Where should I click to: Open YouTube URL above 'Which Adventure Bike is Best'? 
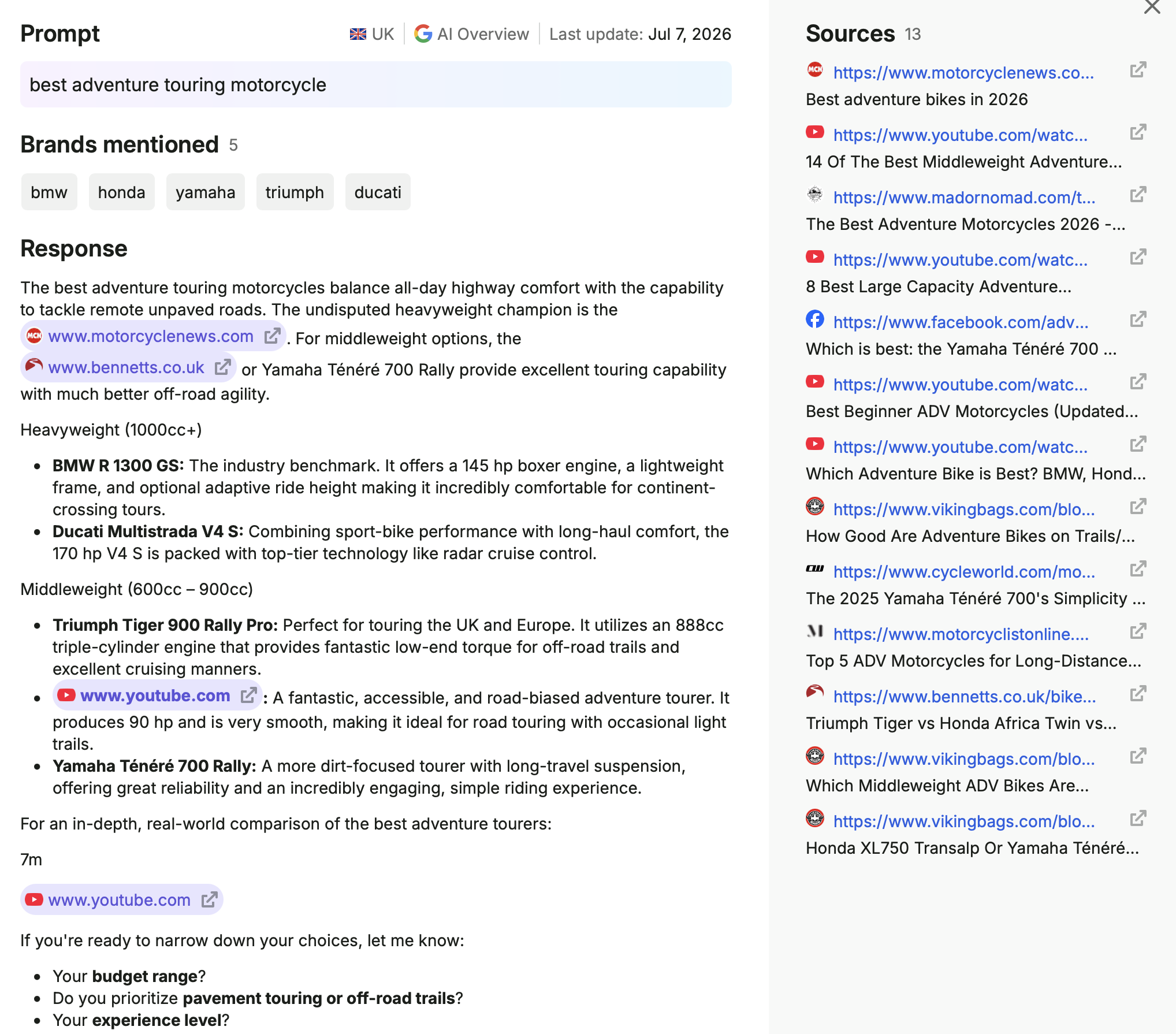[x=961, y=447]
